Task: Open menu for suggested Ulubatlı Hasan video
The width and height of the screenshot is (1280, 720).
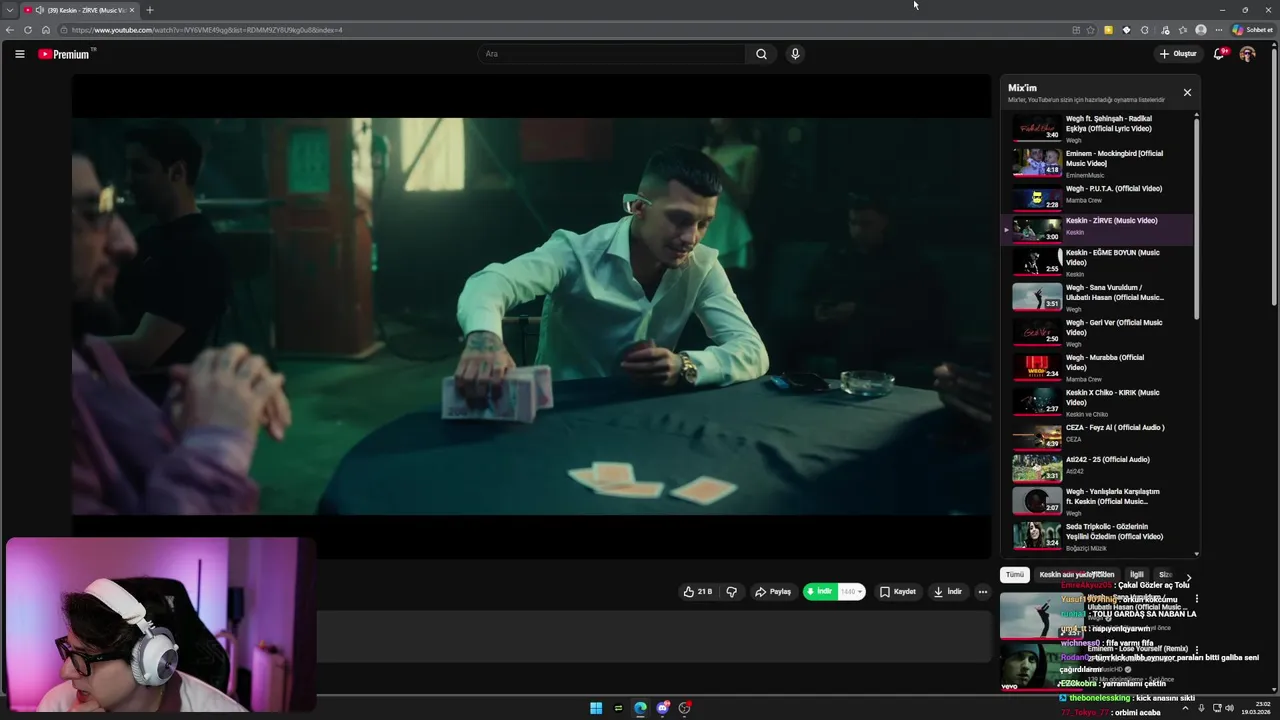Action: click(x=1197, y=599)
